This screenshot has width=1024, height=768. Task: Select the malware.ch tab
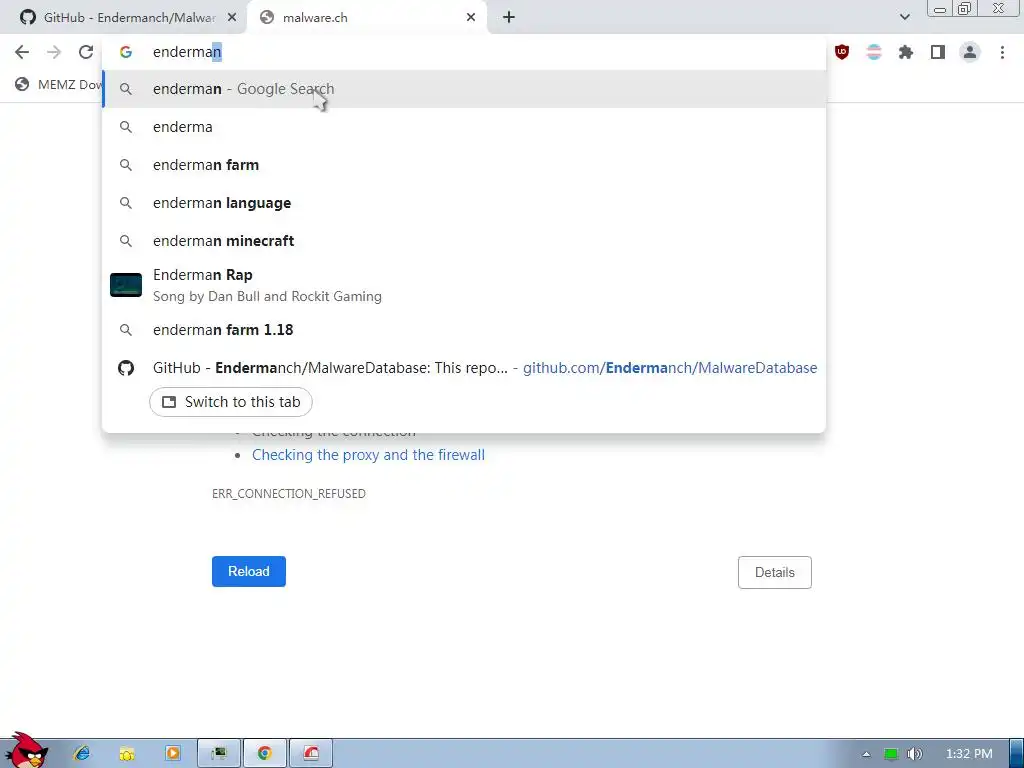point(366,18)
